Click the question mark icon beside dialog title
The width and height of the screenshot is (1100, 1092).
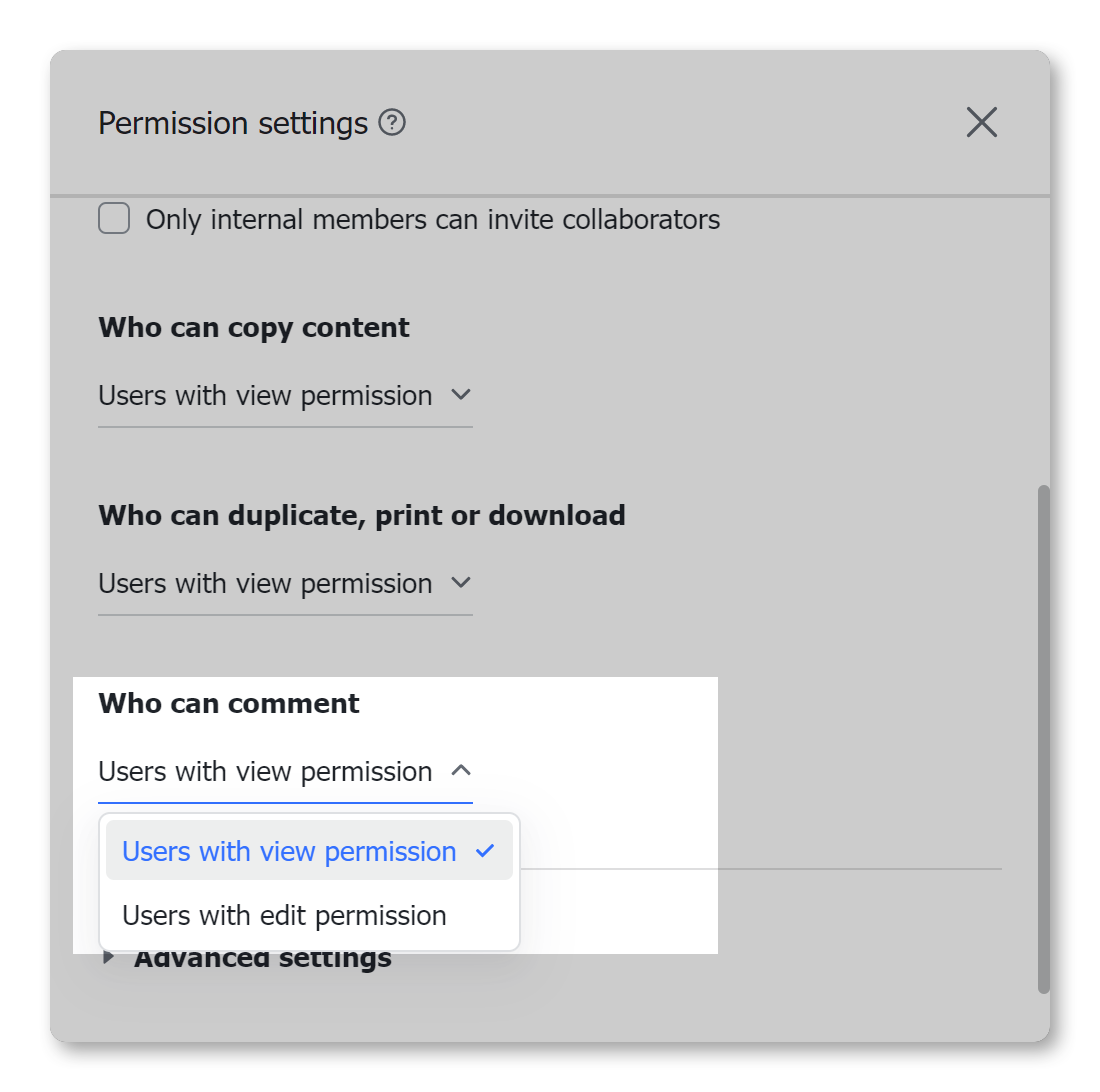[394, 122]
